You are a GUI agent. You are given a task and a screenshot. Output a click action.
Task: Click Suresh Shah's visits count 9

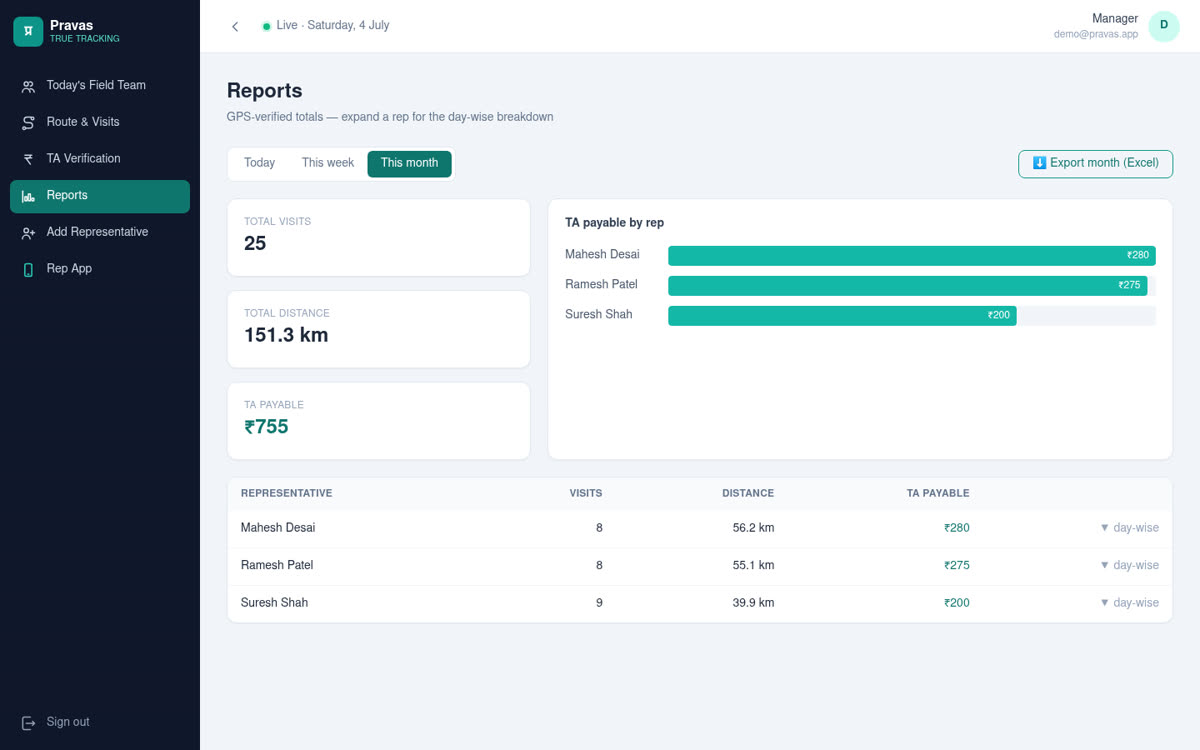[x=599, y=603]
